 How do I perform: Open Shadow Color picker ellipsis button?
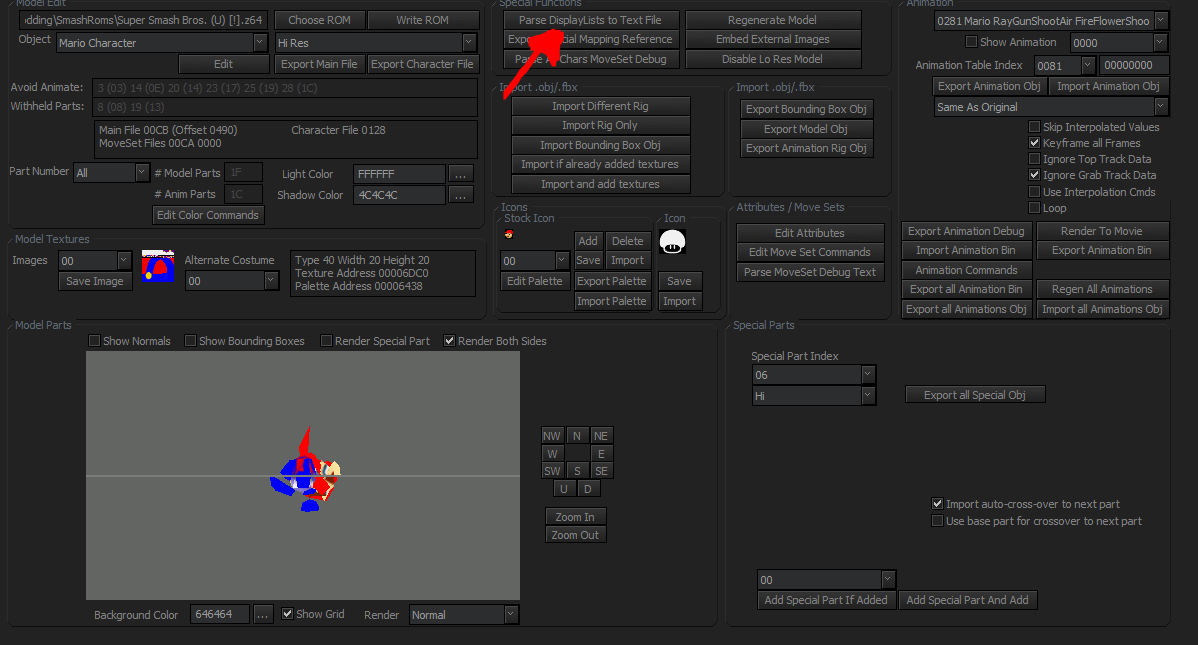461,195
